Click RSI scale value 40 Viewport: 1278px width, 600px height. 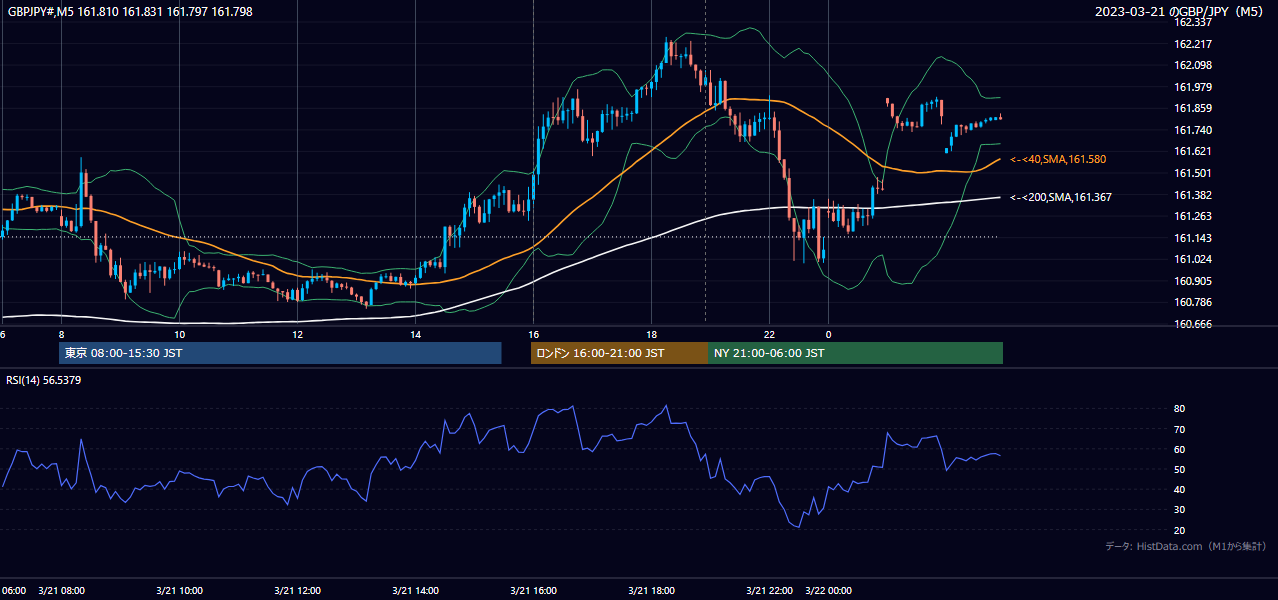(1180, 489)
